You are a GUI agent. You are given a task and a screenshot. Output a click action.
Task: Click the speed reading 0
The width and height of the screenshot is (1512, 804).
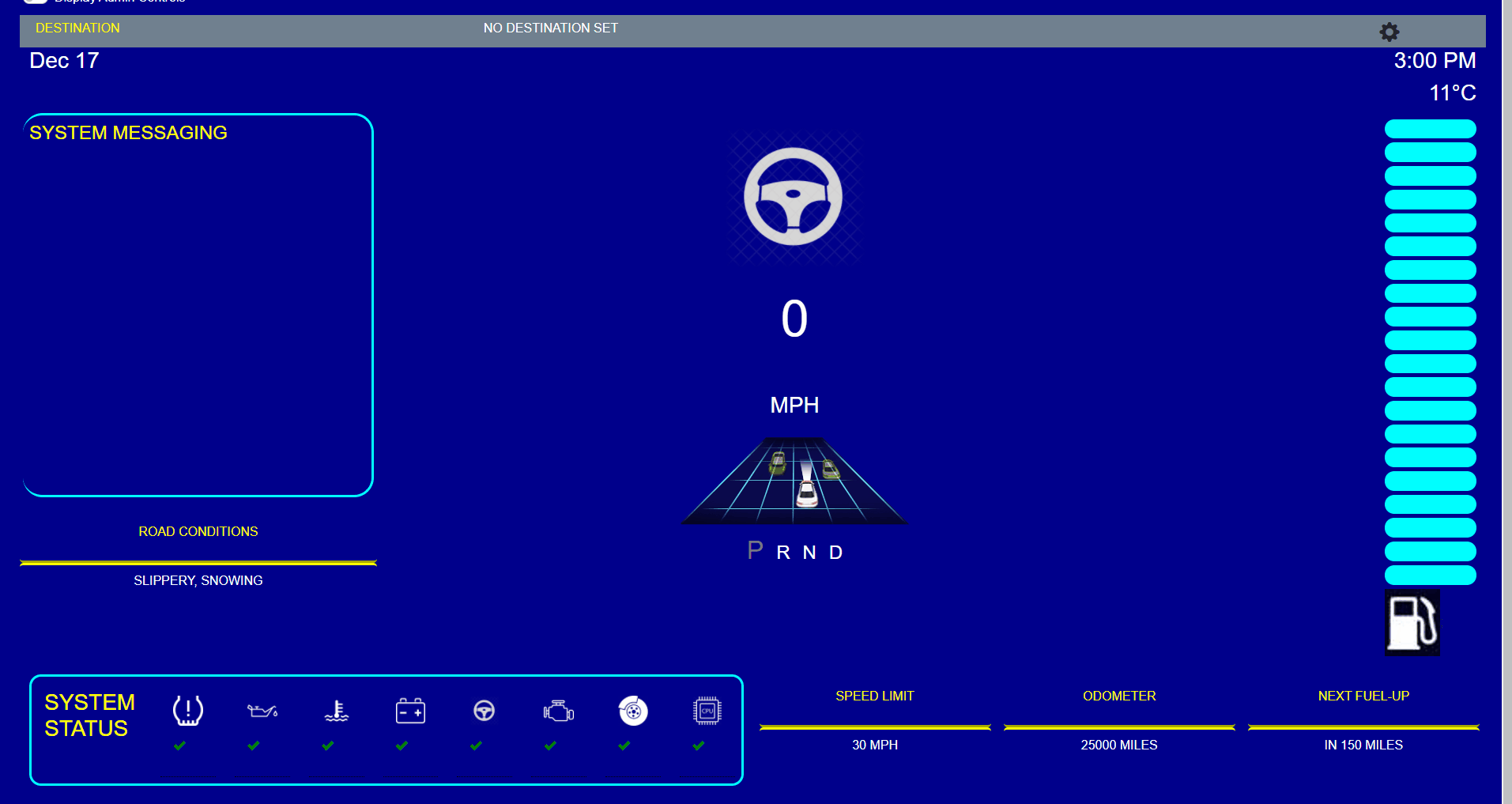click(794, 319)
